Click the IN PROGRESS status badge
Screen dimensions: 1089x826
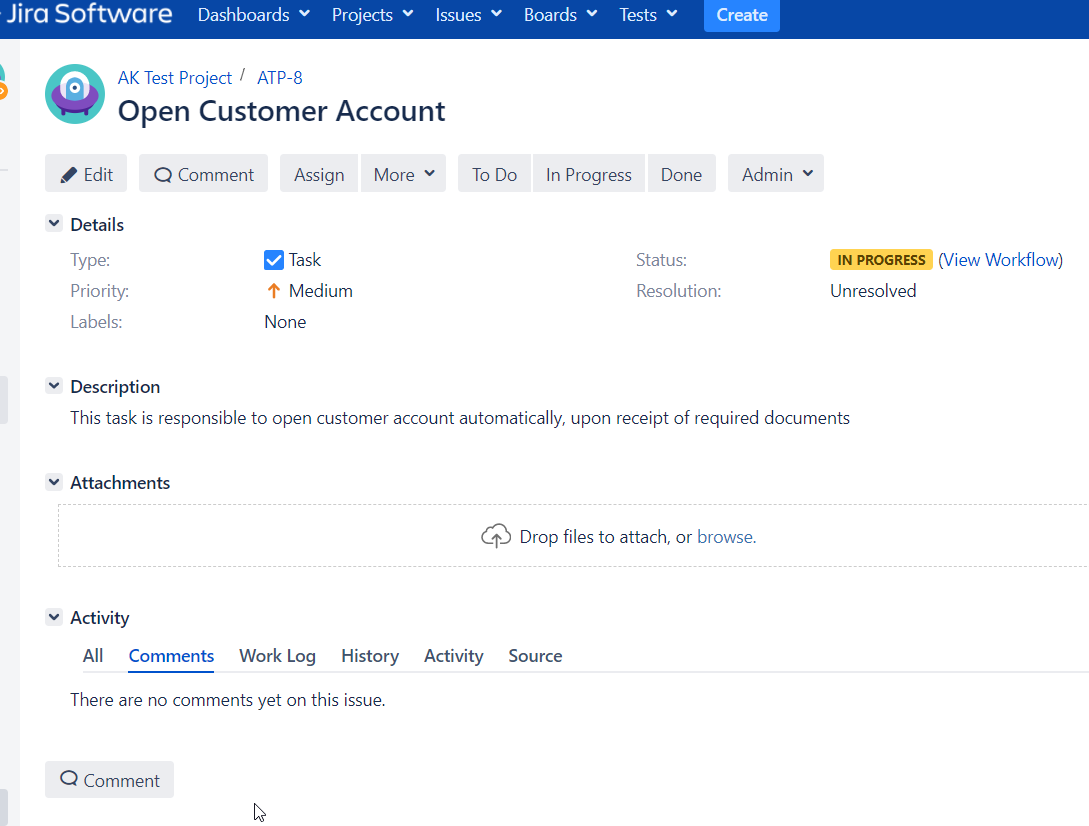(x=881, y=260)
